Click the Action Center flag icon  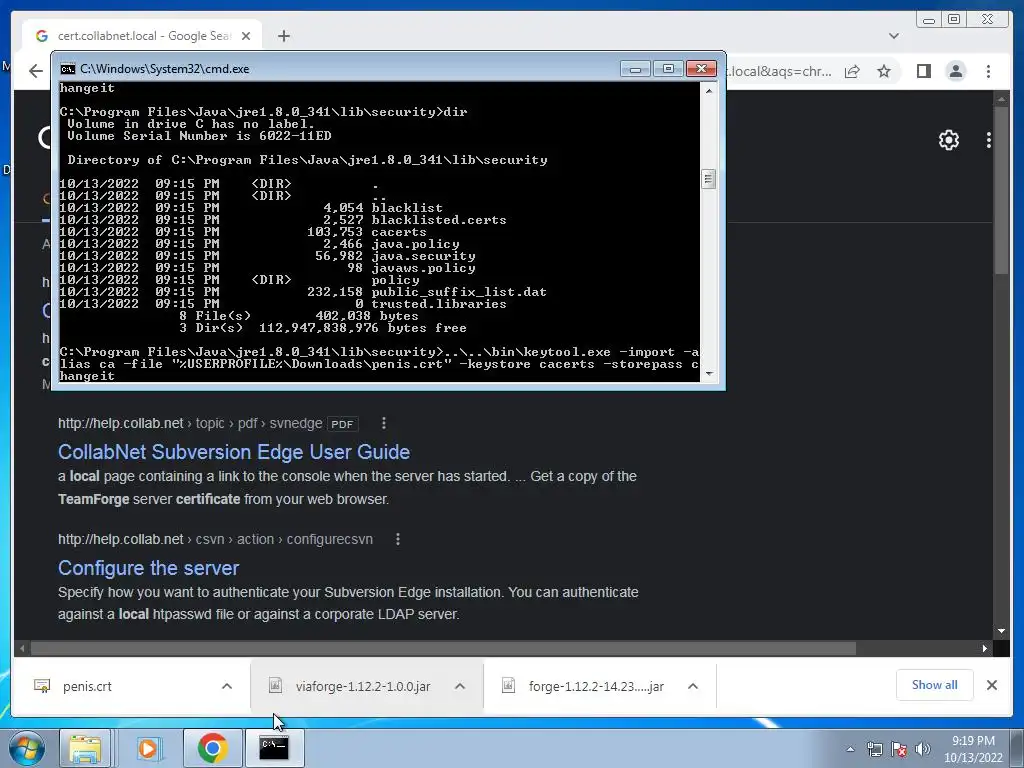click(x=899, y=749)
